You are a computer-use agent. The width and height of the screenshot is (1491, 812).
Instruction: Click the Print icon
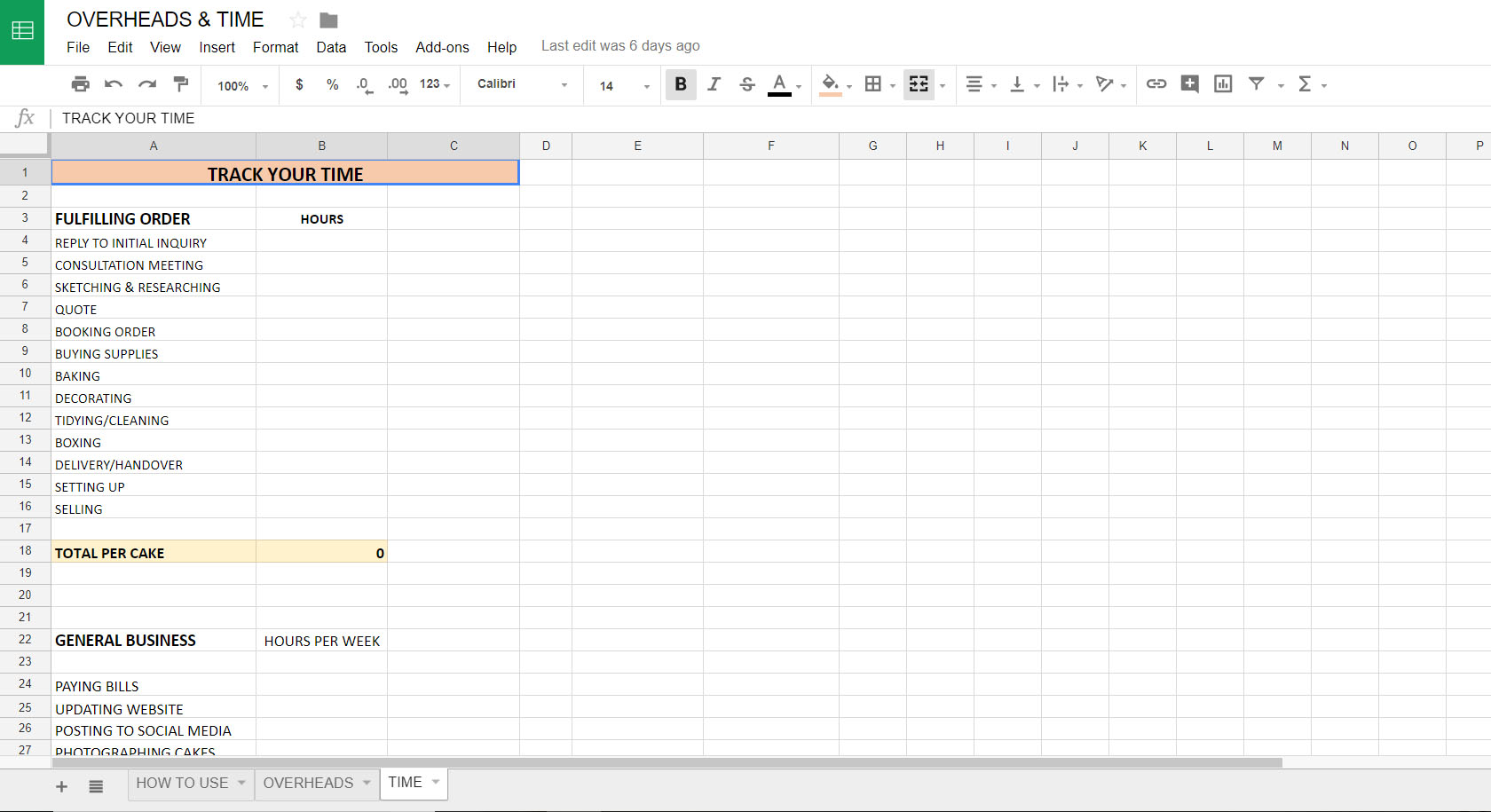tap(80, 84)
